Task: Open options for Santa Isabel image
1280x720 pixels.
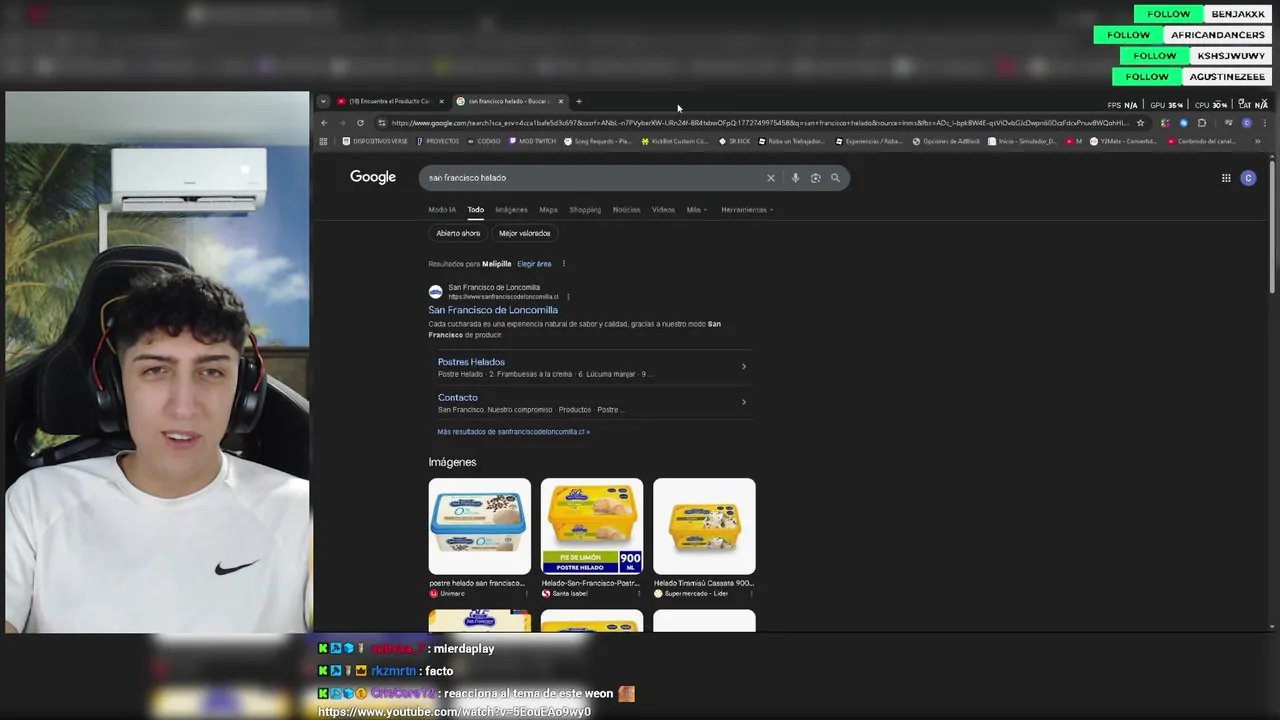Action: (639, 593)
